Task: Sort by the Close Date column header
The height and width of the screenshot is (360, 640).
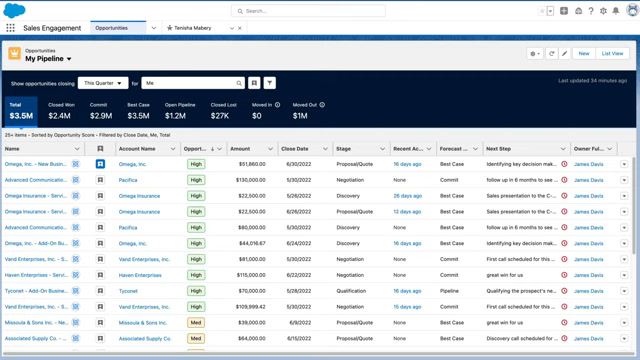Action: (x=295, y=149)
